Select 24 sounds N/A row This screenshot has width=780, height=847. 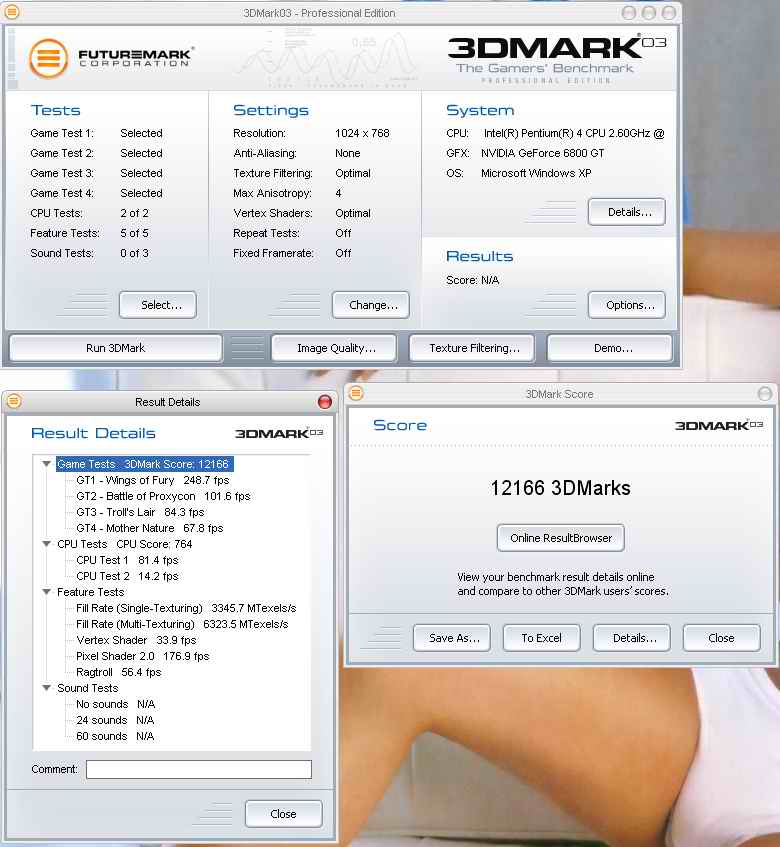click(115, 720)
